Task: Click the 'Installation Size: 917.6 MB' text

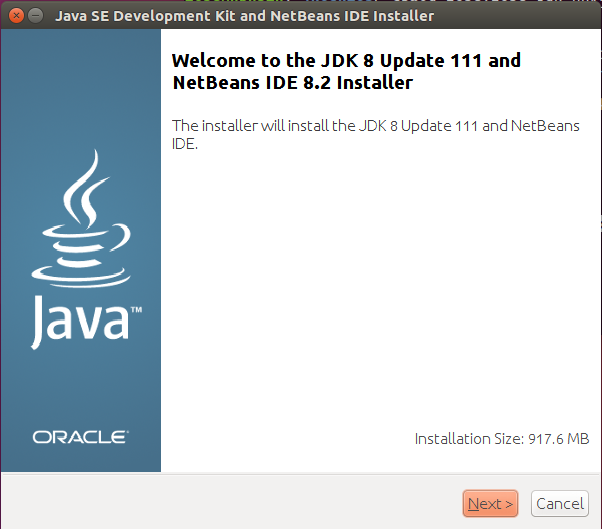Action: 502,438
